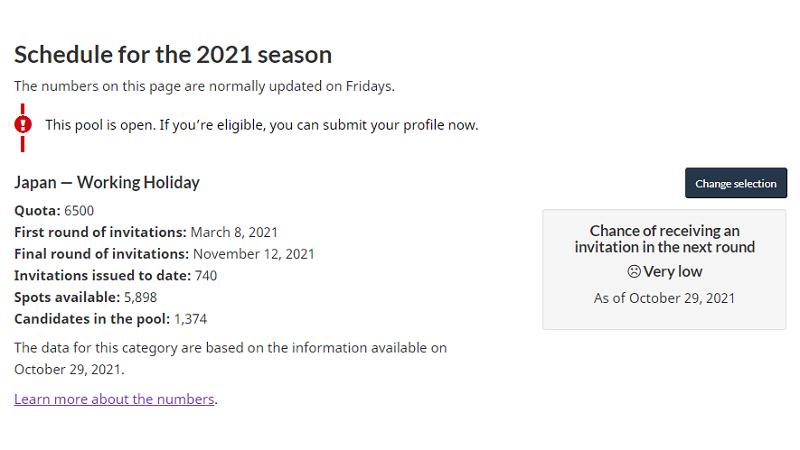Click the First round of invitations label
Screen dimensions: 800x450
pyautogui.click(x=101, y=232)
